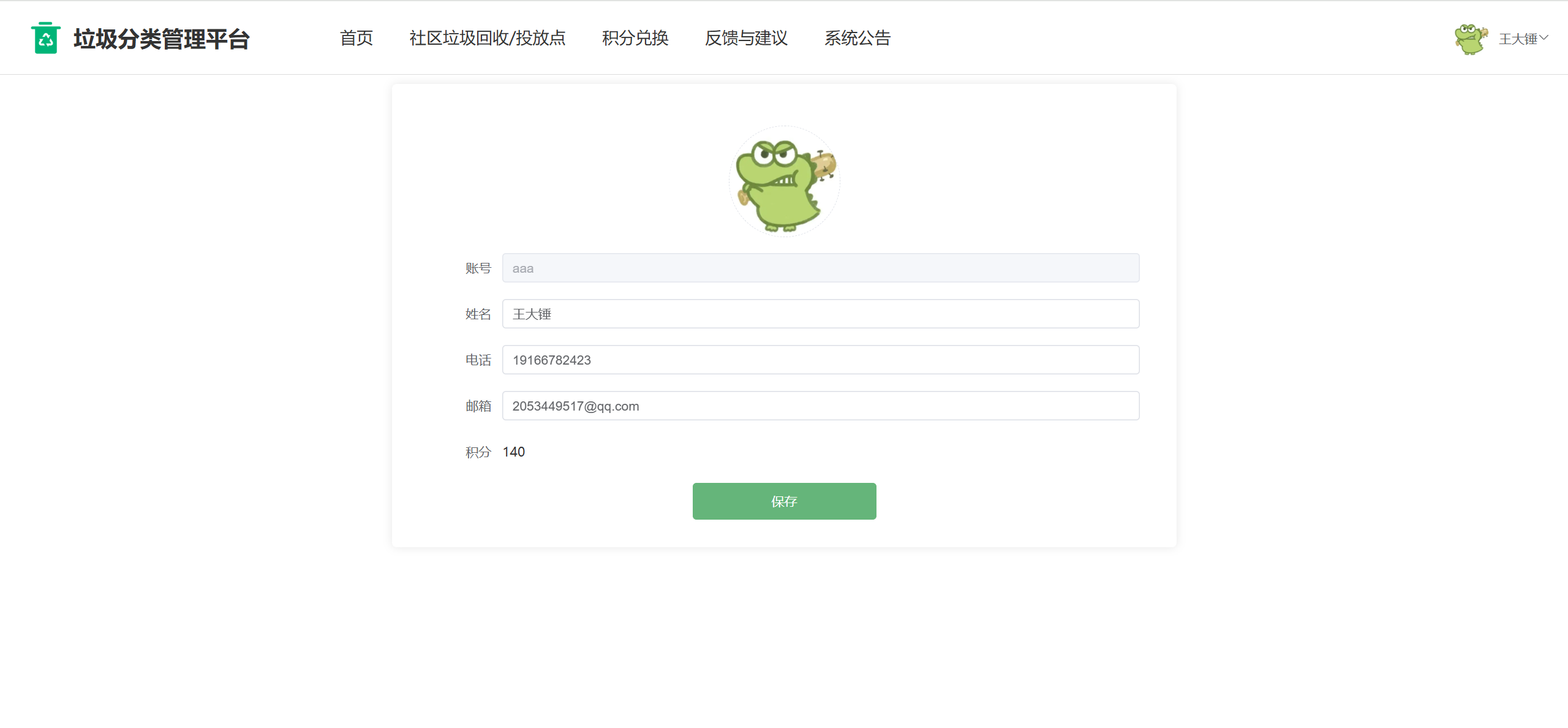Click the green recycling bin logo icon
The height and width of the screenshot is (728, 1568).
click(45, 38)
